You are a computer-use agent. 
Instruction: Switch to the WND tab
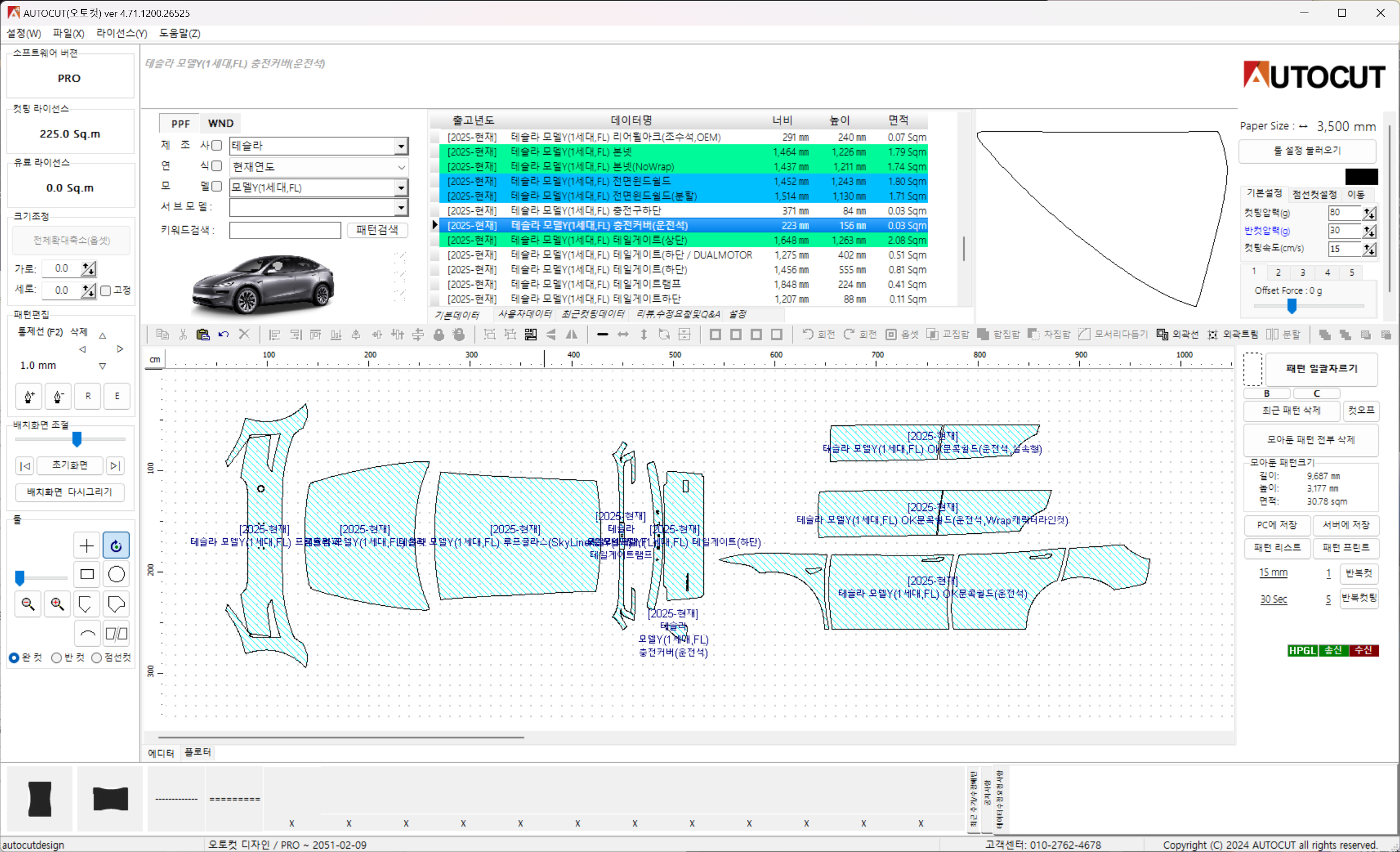point(221,123)
